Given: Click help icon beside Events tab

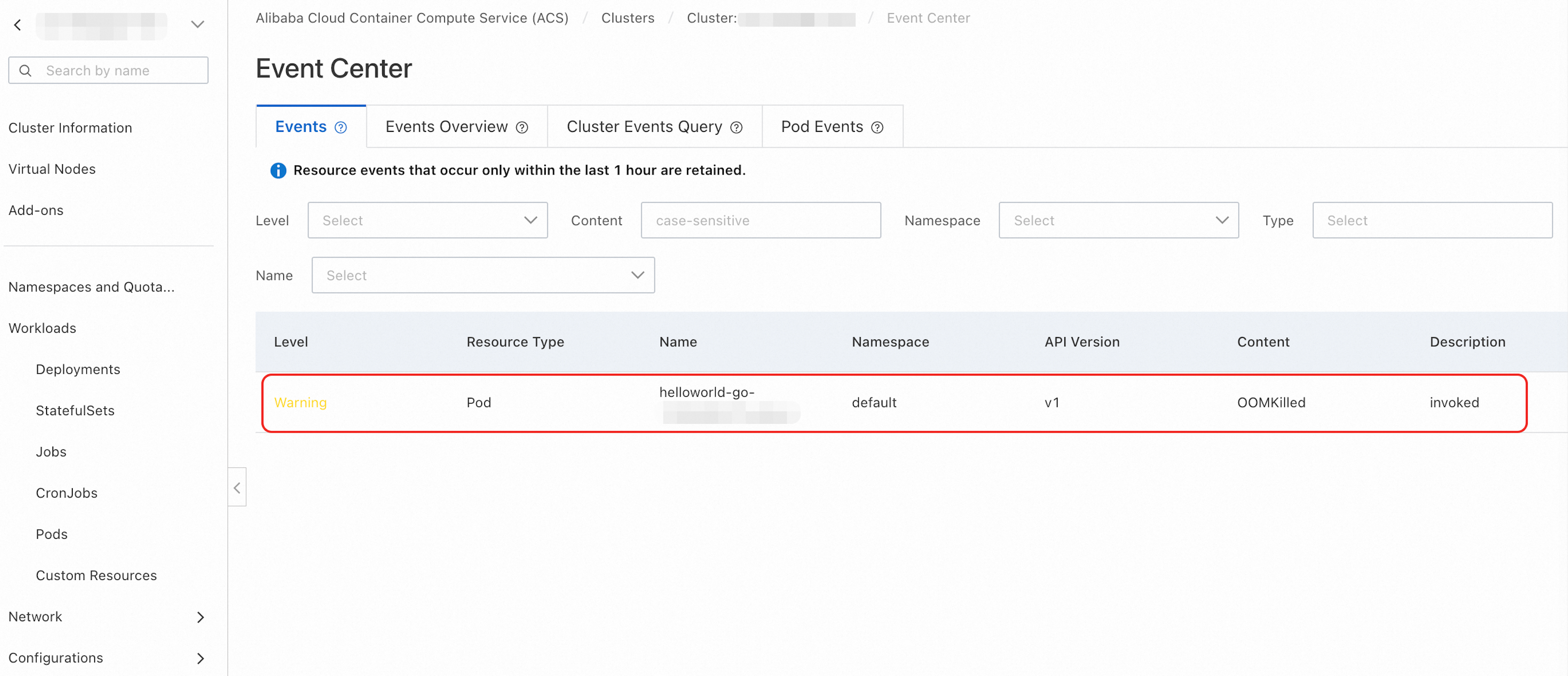Looking at the screenshot, I should pyautogui.click(x=341, y=128).
